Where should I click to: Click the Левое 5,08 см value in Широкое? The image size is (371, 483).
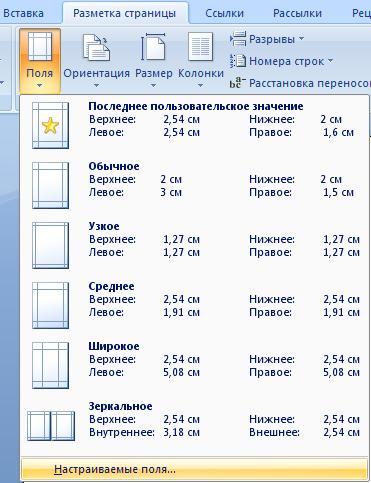pyautogui.click(x=181, y=372)
